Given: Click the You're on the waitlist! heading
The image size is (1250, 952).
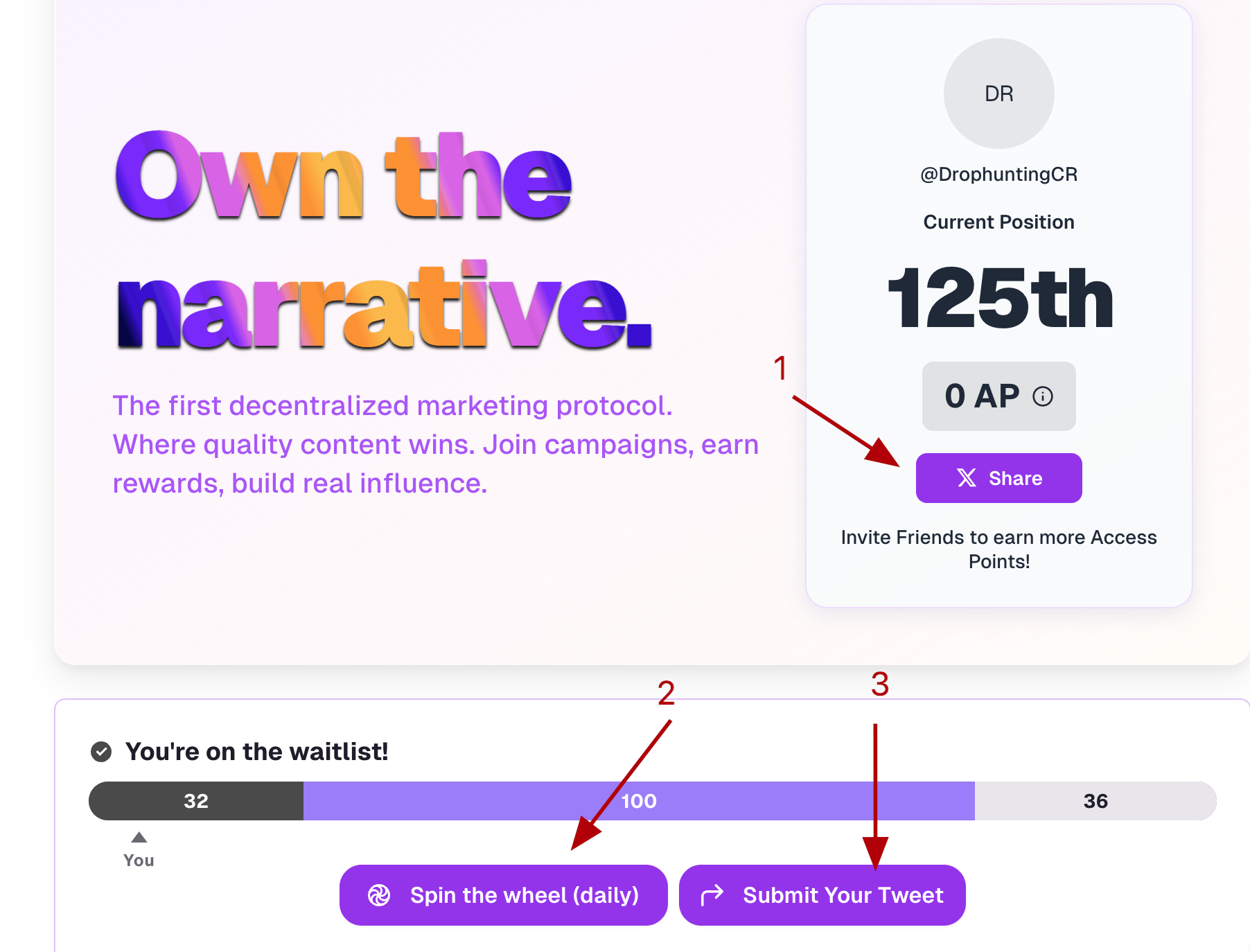Looking at the screenshot, I should point(256,752).
